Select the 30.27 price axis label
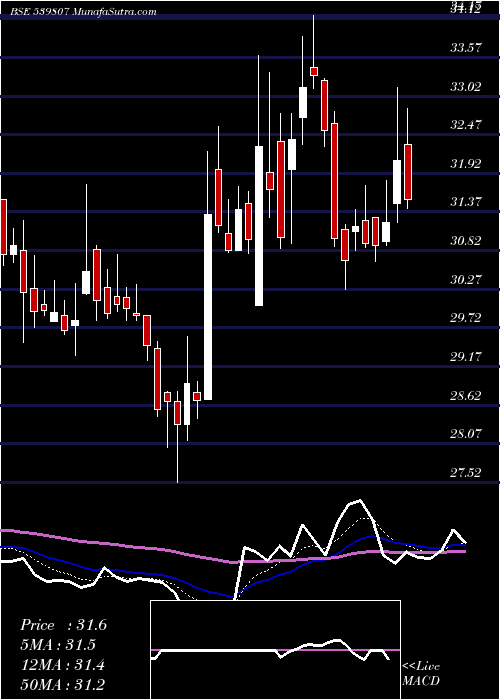500x700 pixels. 466,279
